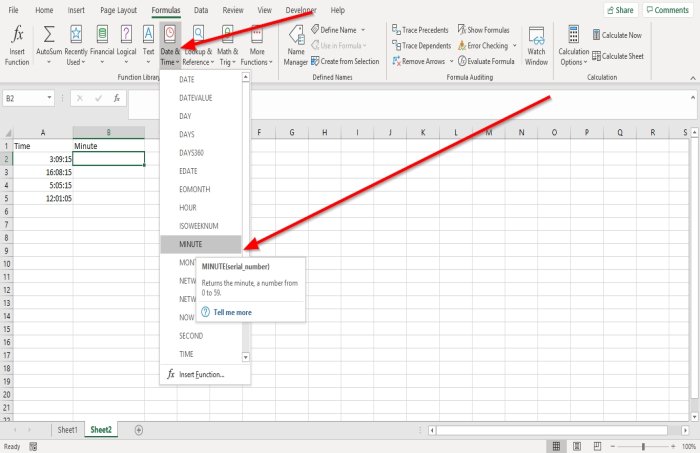This screenshot has width=700, height=453.
Task: Switch to Normal view in the status bar
Action: coord(556,446)
